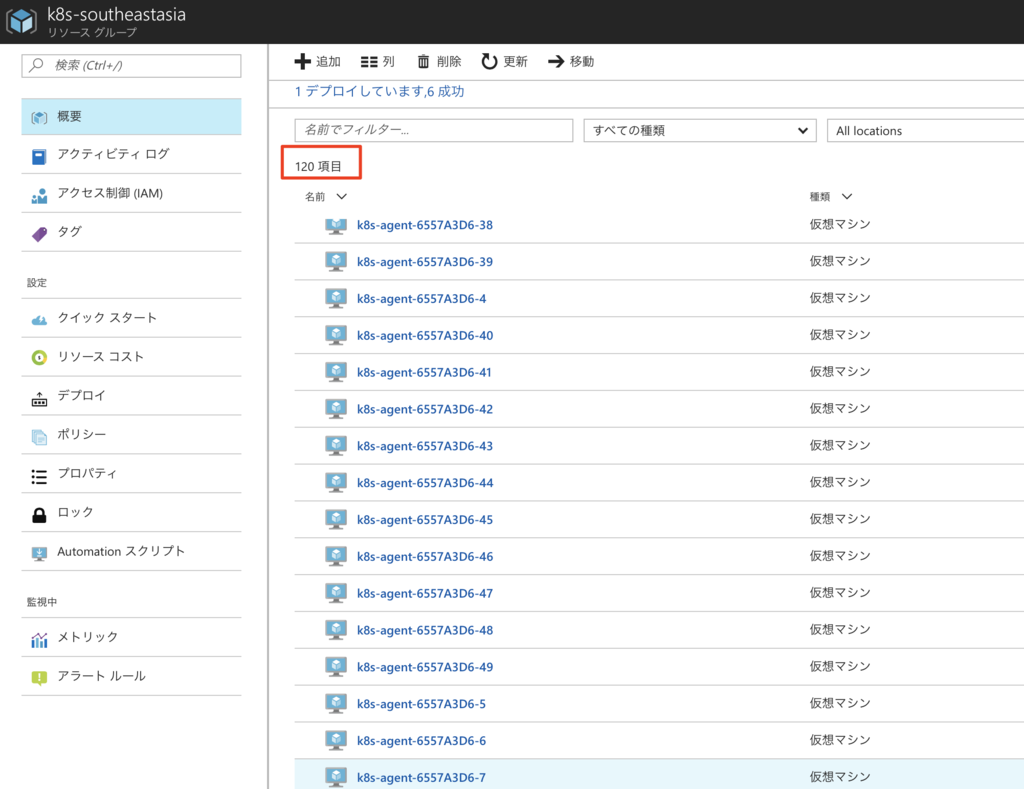Open the すべての種類 type dropdown

point(699,131)
